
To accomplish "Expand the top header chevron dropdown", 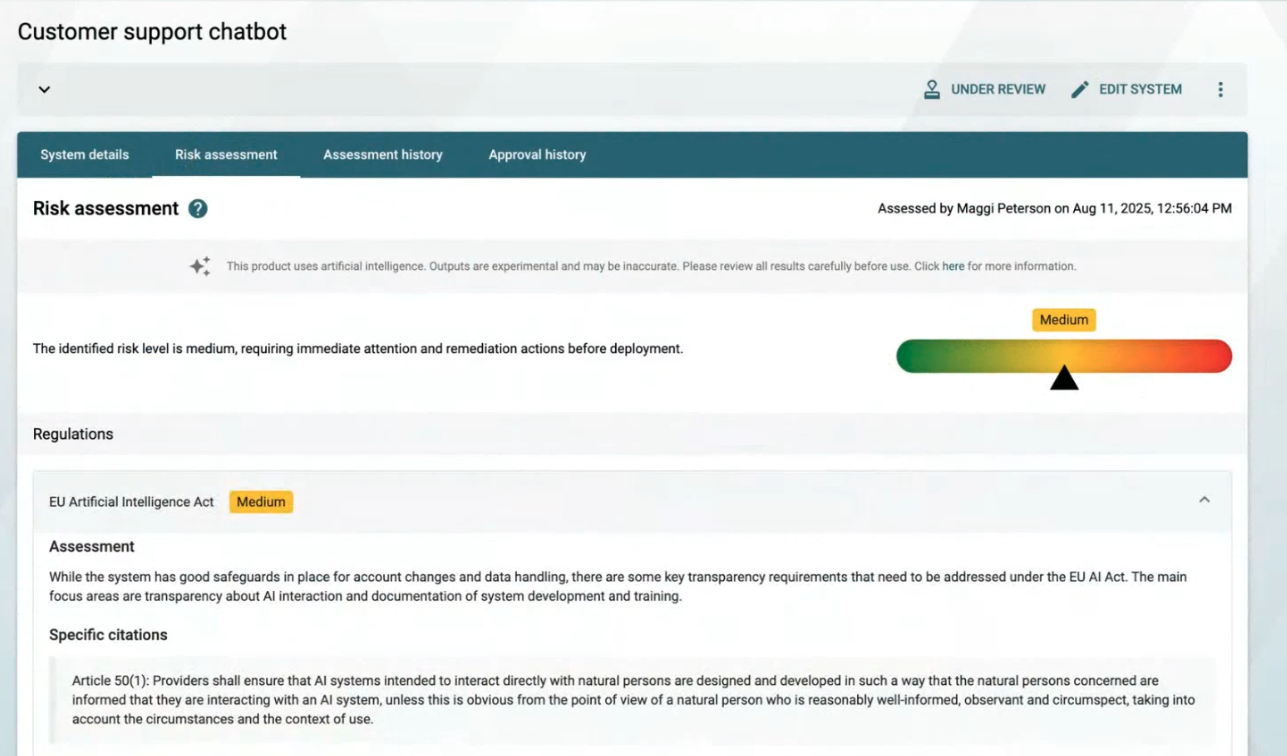I will click(44, 90).
